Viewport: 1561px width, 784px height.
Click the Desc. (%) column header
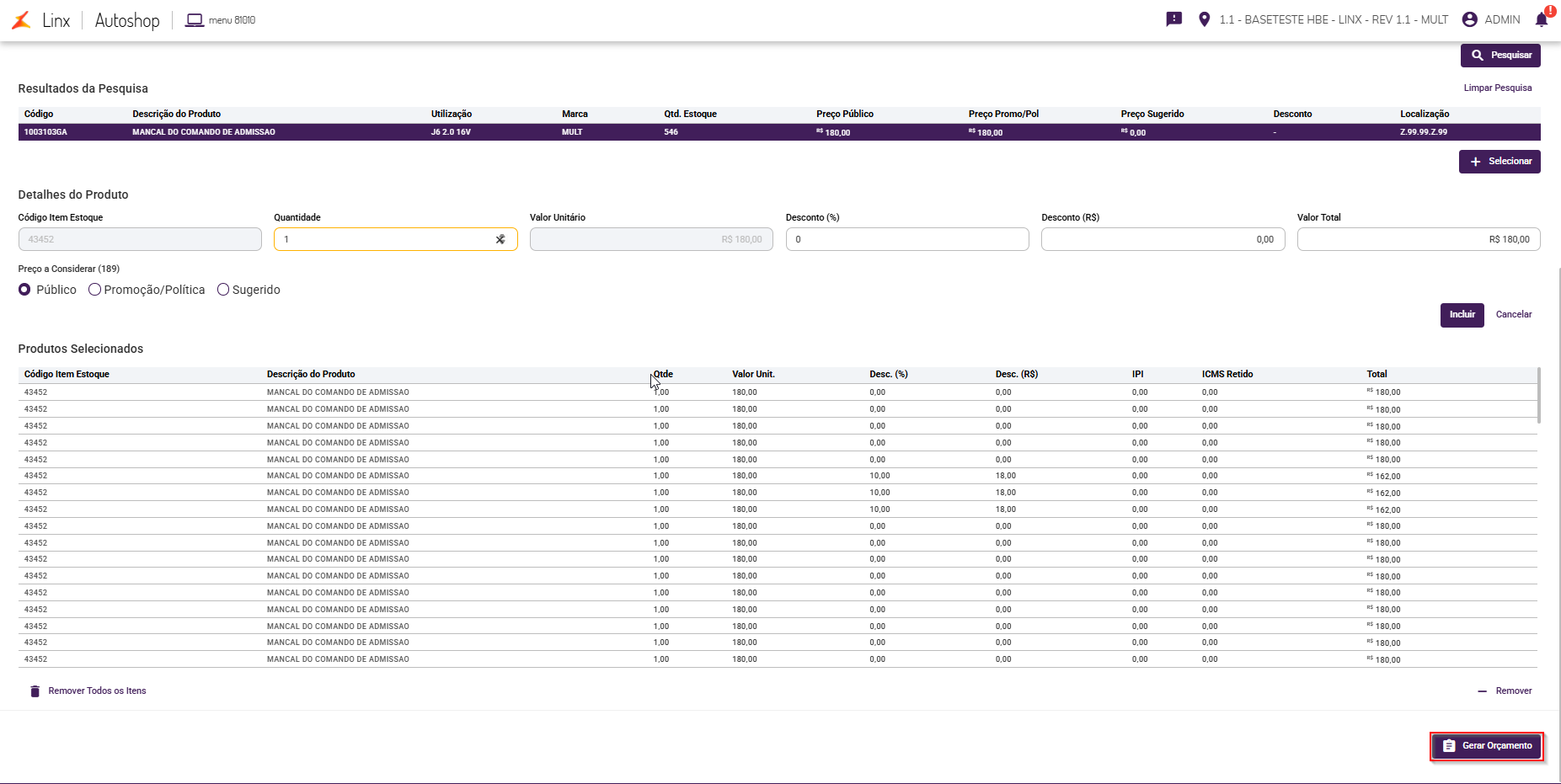889,375
